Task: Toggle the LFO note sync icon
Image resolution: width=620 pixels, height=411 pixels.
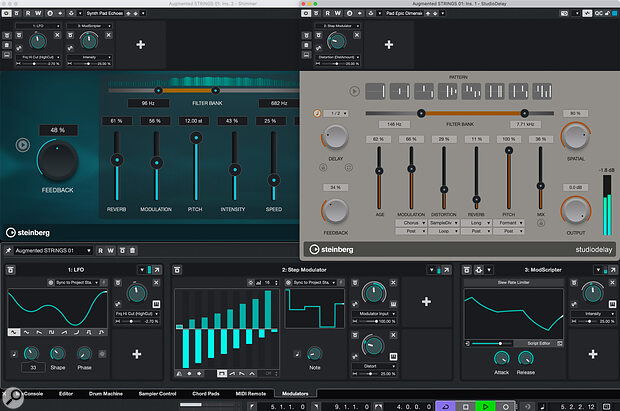Action: tap(13, 354)
